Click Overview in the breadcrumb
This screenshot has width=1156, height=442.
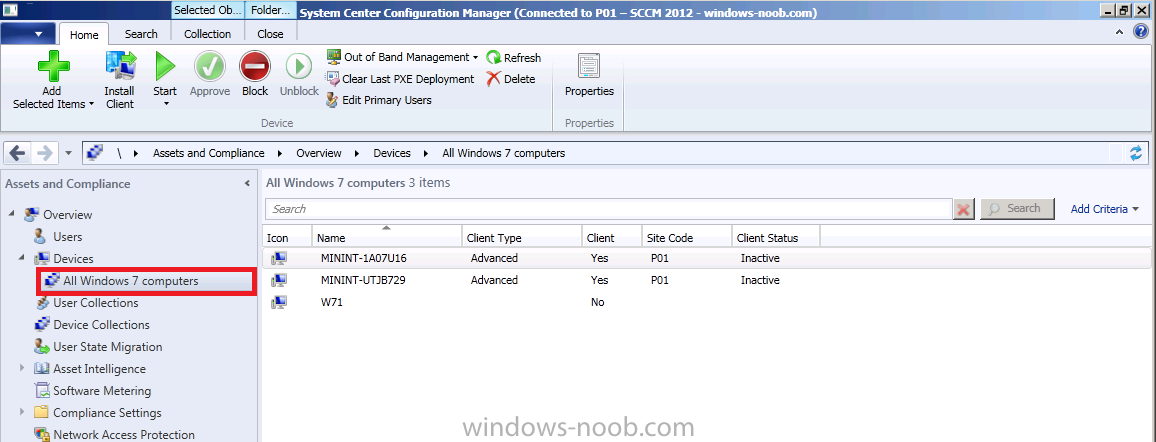318,153
